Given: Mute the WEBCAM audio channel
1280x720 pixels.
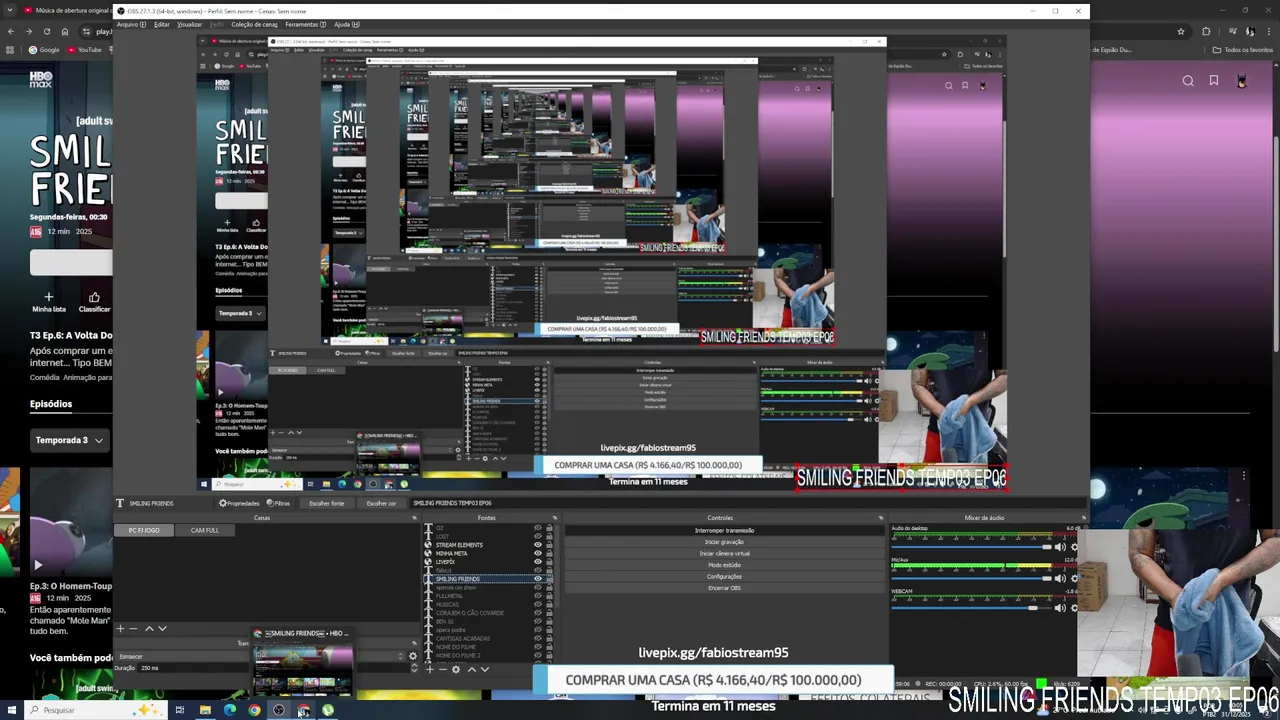Looking at the screenshot, I should point(1060,608).
